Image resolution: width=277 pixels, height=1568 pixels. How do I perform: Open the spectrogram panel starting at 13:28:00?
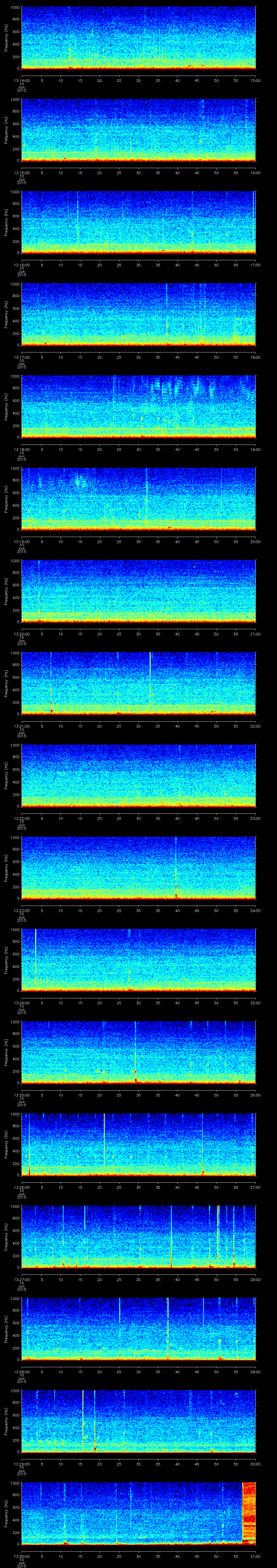pyautogui.click(x=139, y=1329)
